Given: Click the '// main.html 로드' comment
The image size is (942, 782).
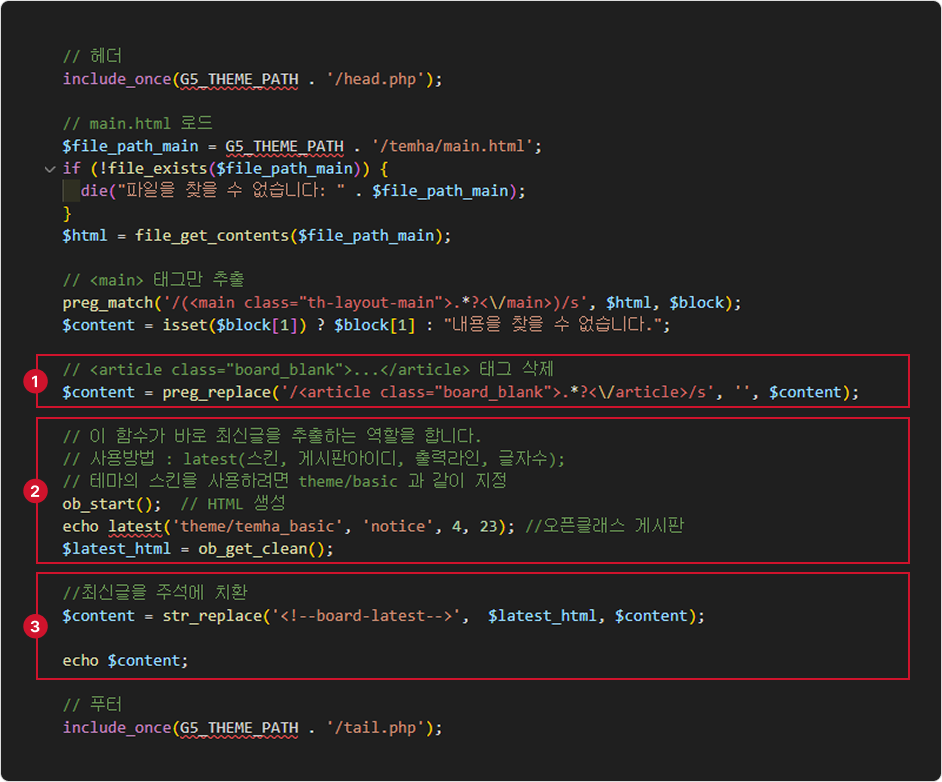Looking at the screenshot, I should (x=138, y=124).
